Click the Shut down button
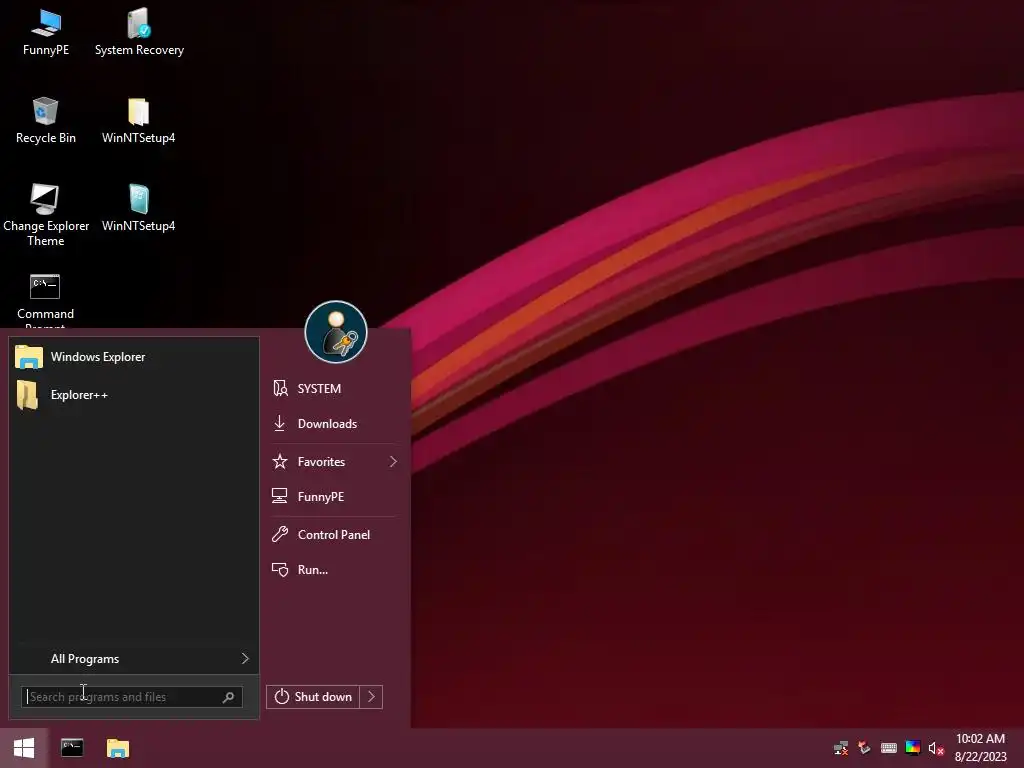Viewport: 1024px width, 768px height. point(313,697)
